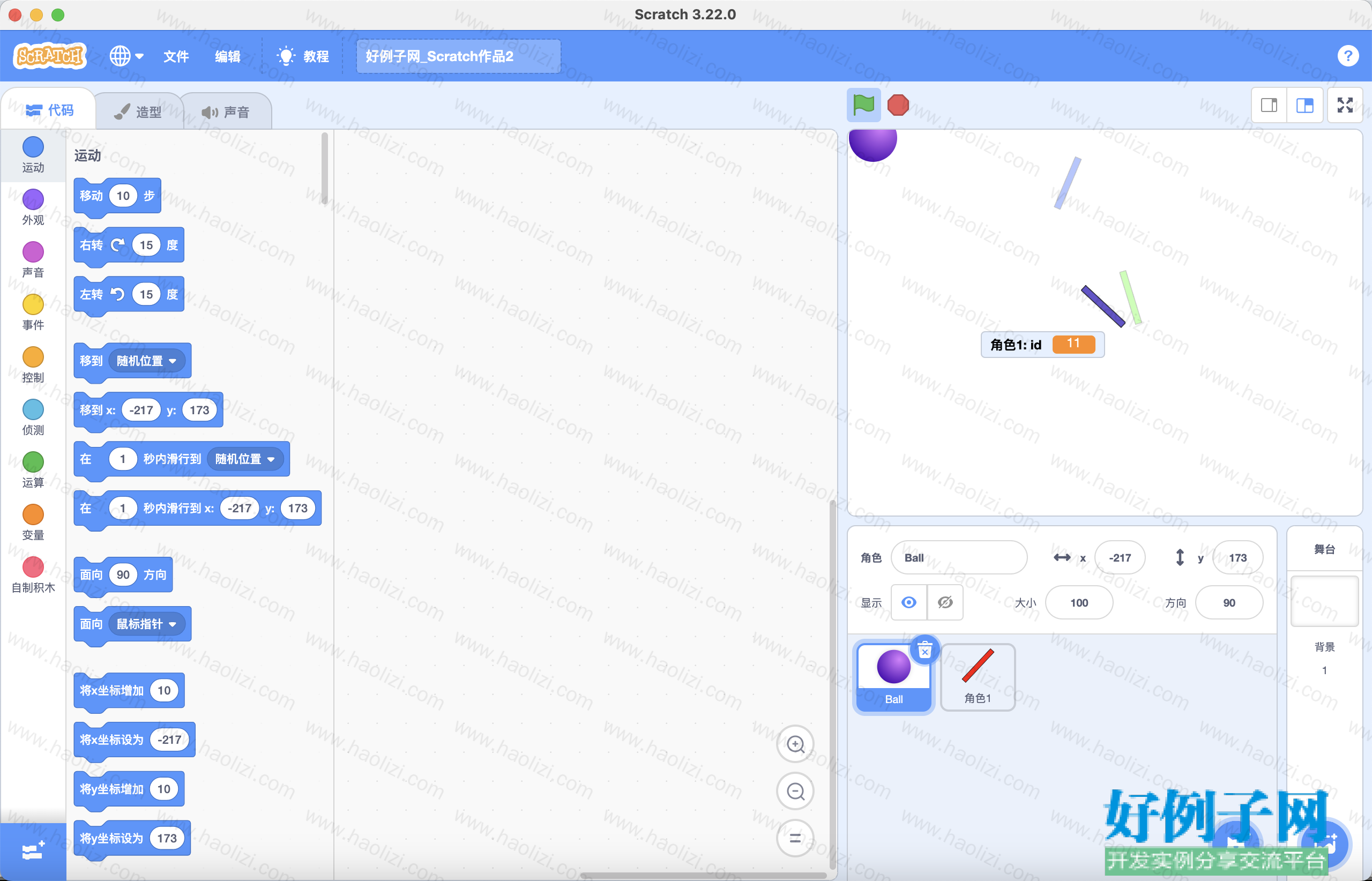Open the add extension button

click(33, 851)
